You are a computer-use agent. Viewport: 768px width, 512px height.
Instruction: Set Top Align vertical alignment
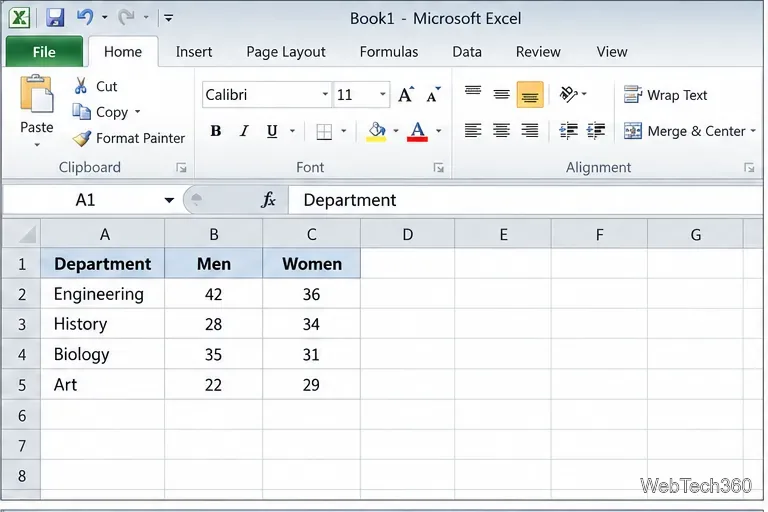tap(473, 93)
